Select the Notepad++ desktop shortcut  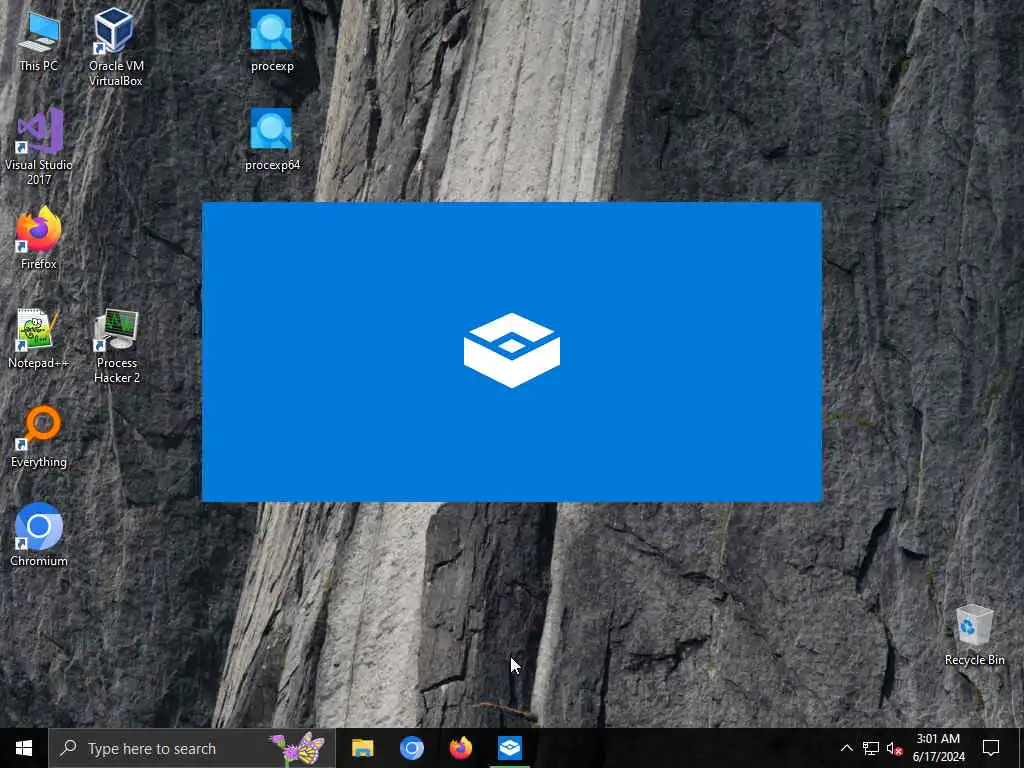[x=39, y=338]
